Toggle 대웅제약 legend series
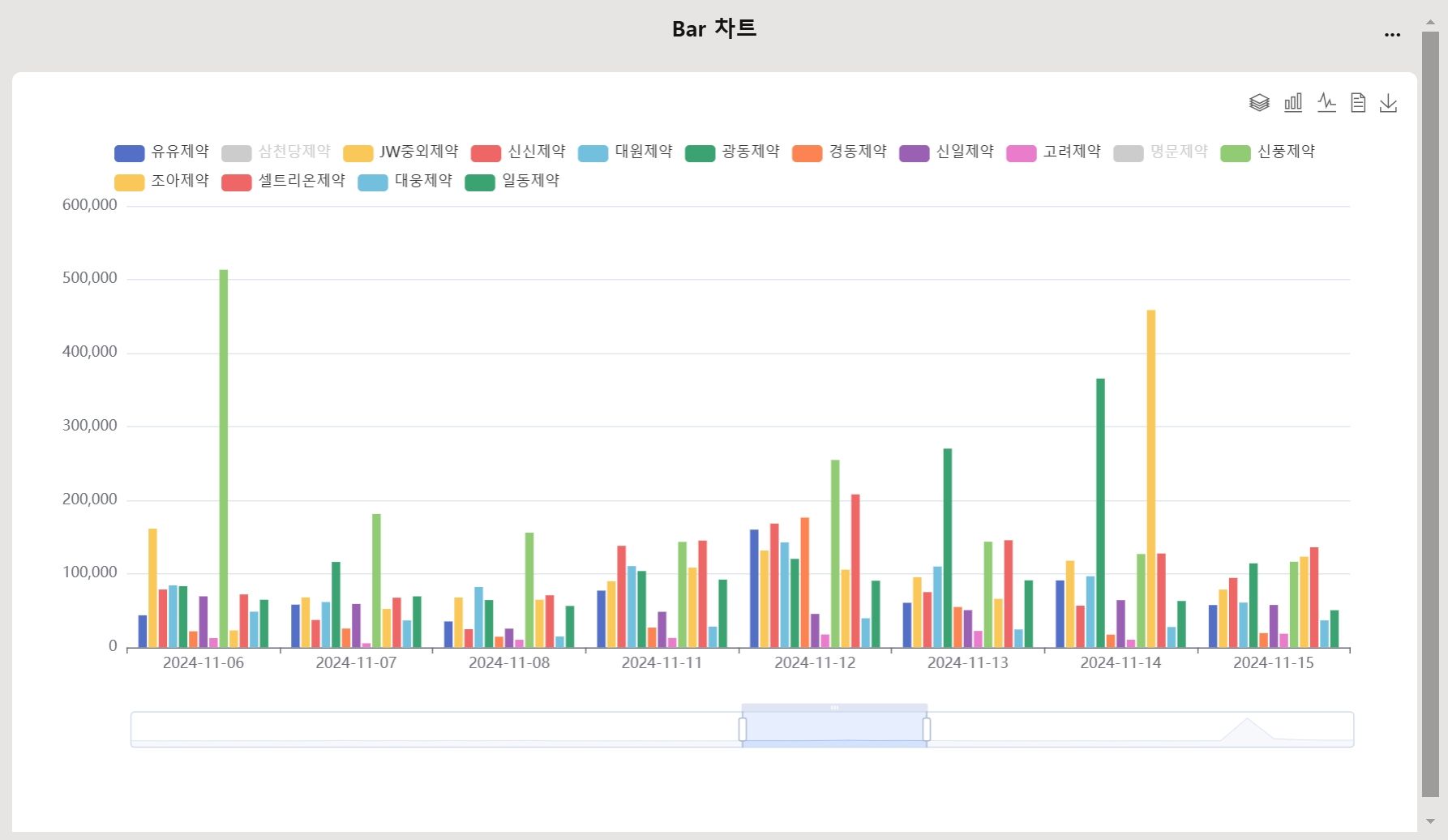1448x840 pixels. pos(405,182)
